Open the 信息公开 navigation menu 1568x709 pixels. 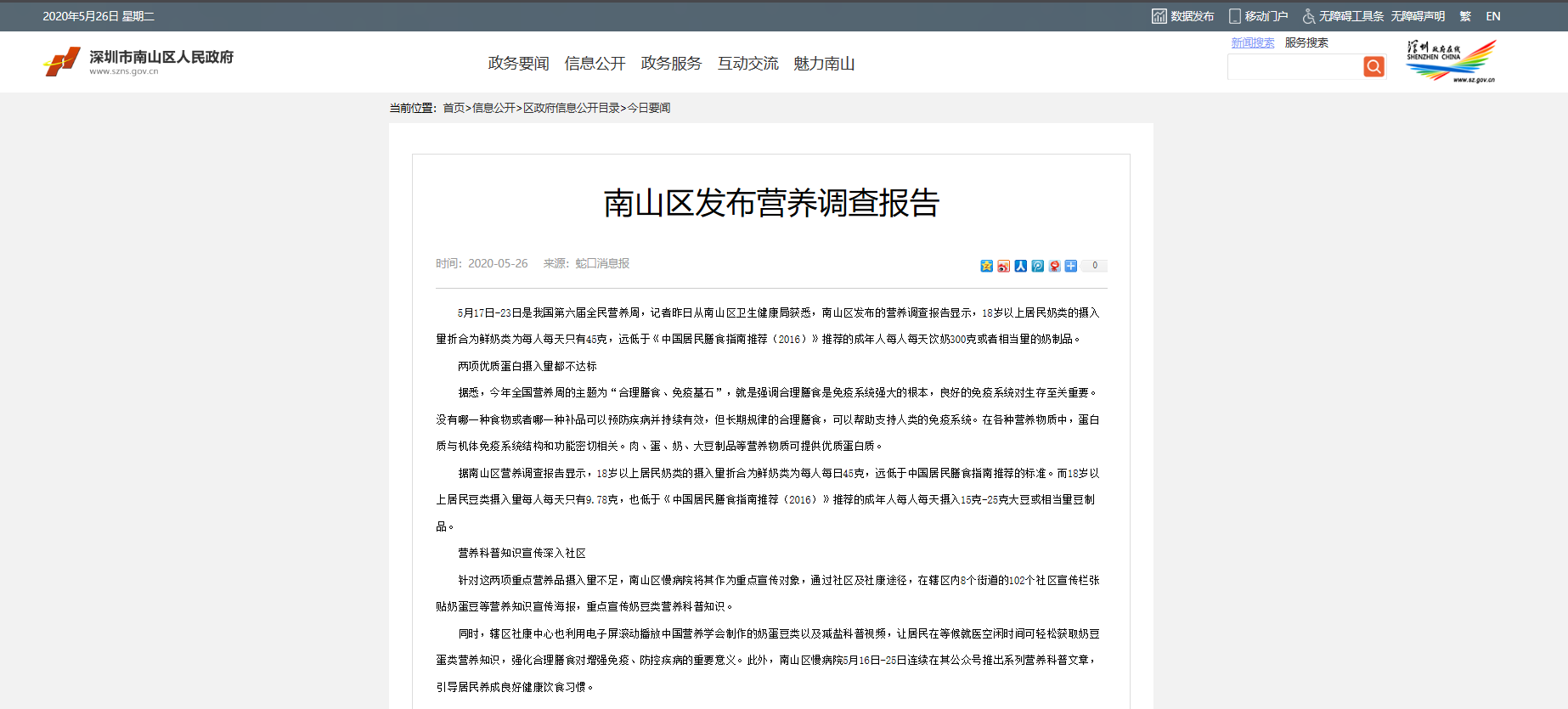click(x=595, y=64)
